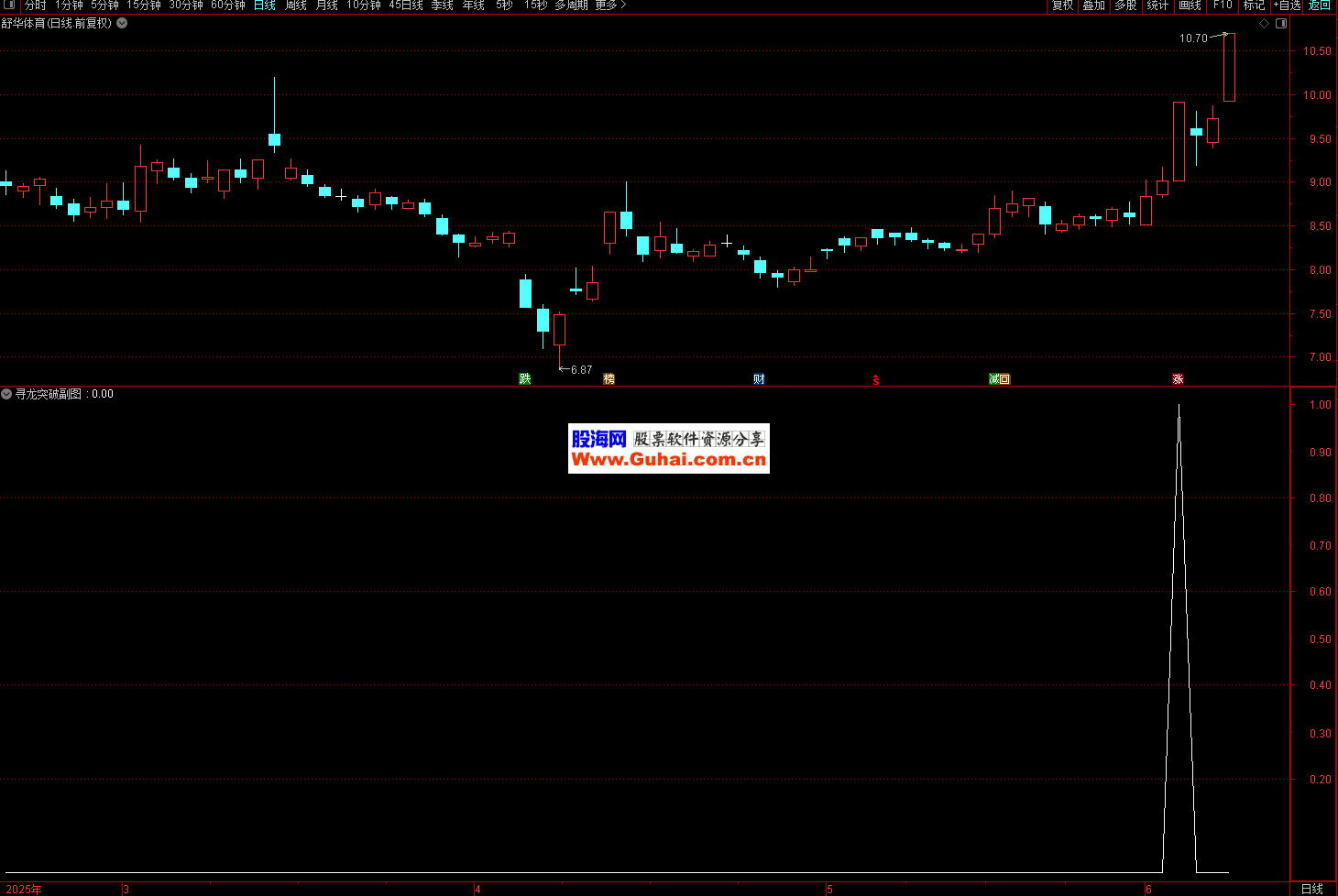Click the green 跌 event marker
This screenshot has height=896, width=1338.
525,378
